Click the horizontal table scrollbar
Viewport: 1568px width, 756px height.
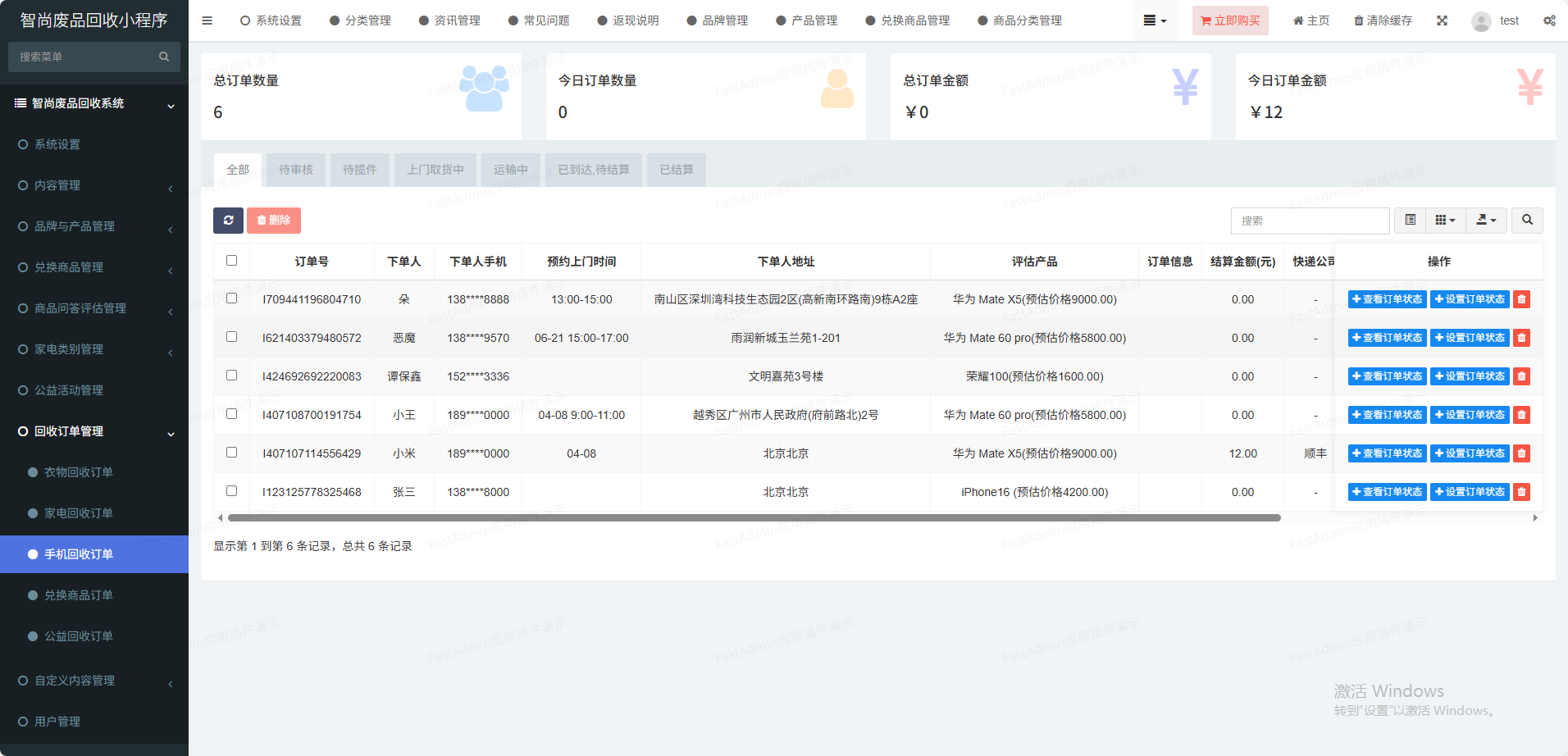click(754, 518)
